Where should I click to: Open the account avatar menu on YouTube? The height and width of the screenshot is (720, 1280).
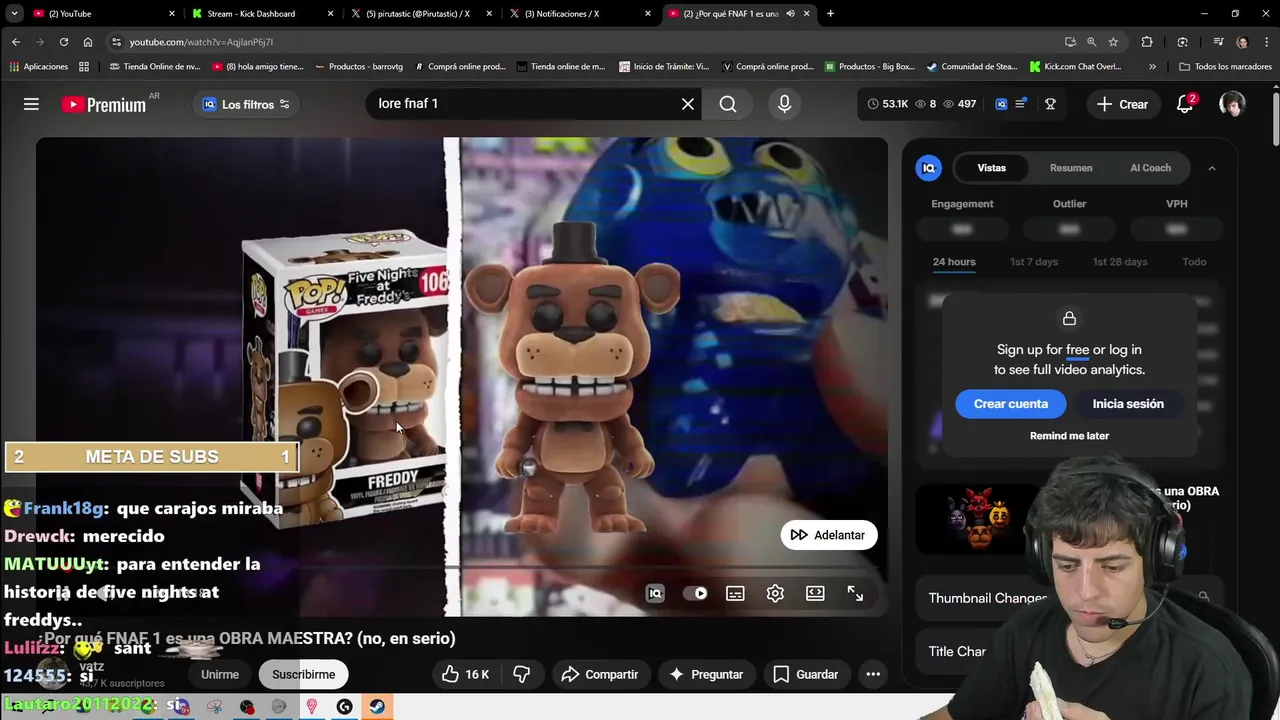(1232, 104)
